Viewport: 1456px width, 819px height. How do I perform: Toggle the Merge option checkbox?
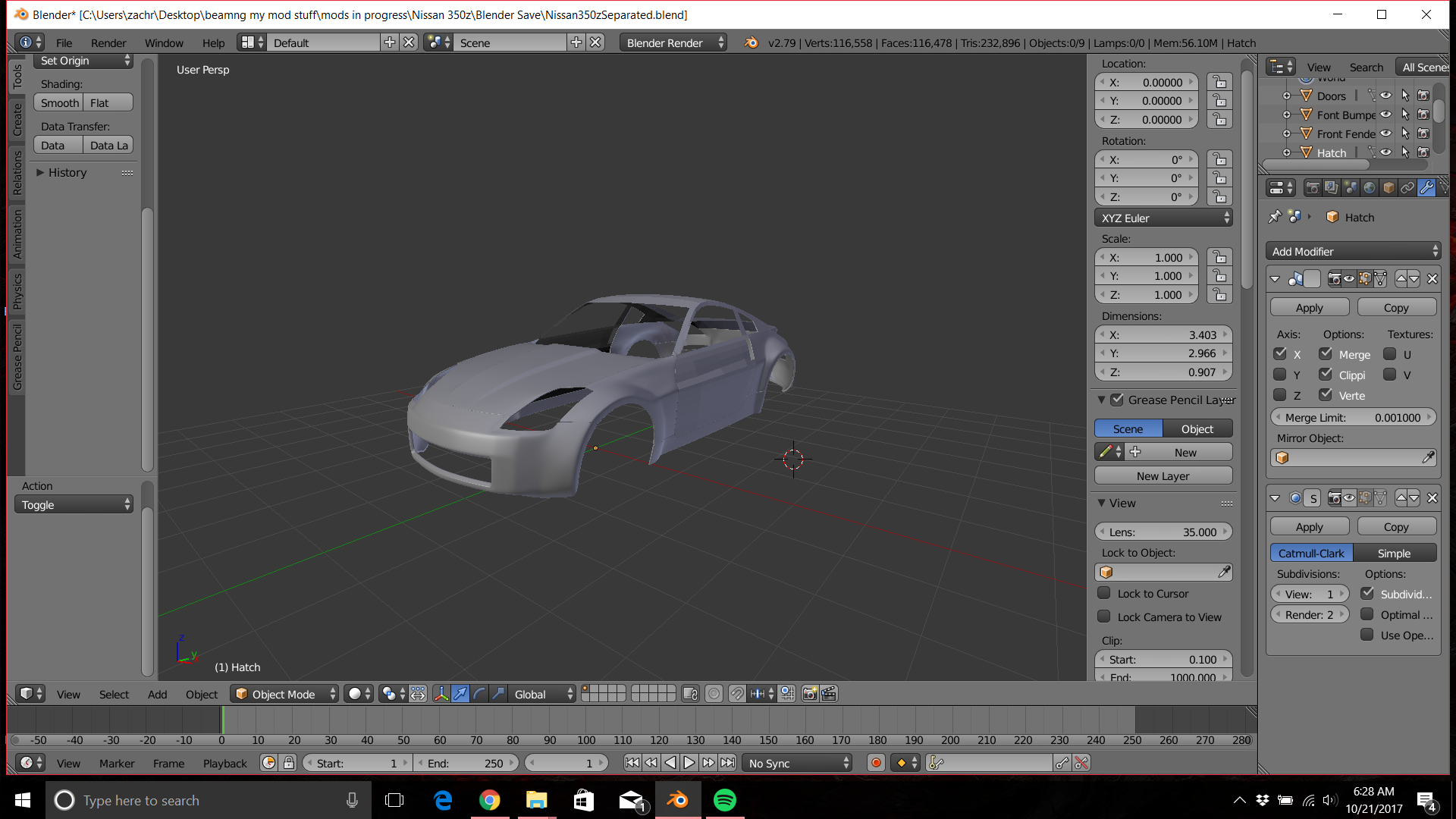click(1326, 353)
